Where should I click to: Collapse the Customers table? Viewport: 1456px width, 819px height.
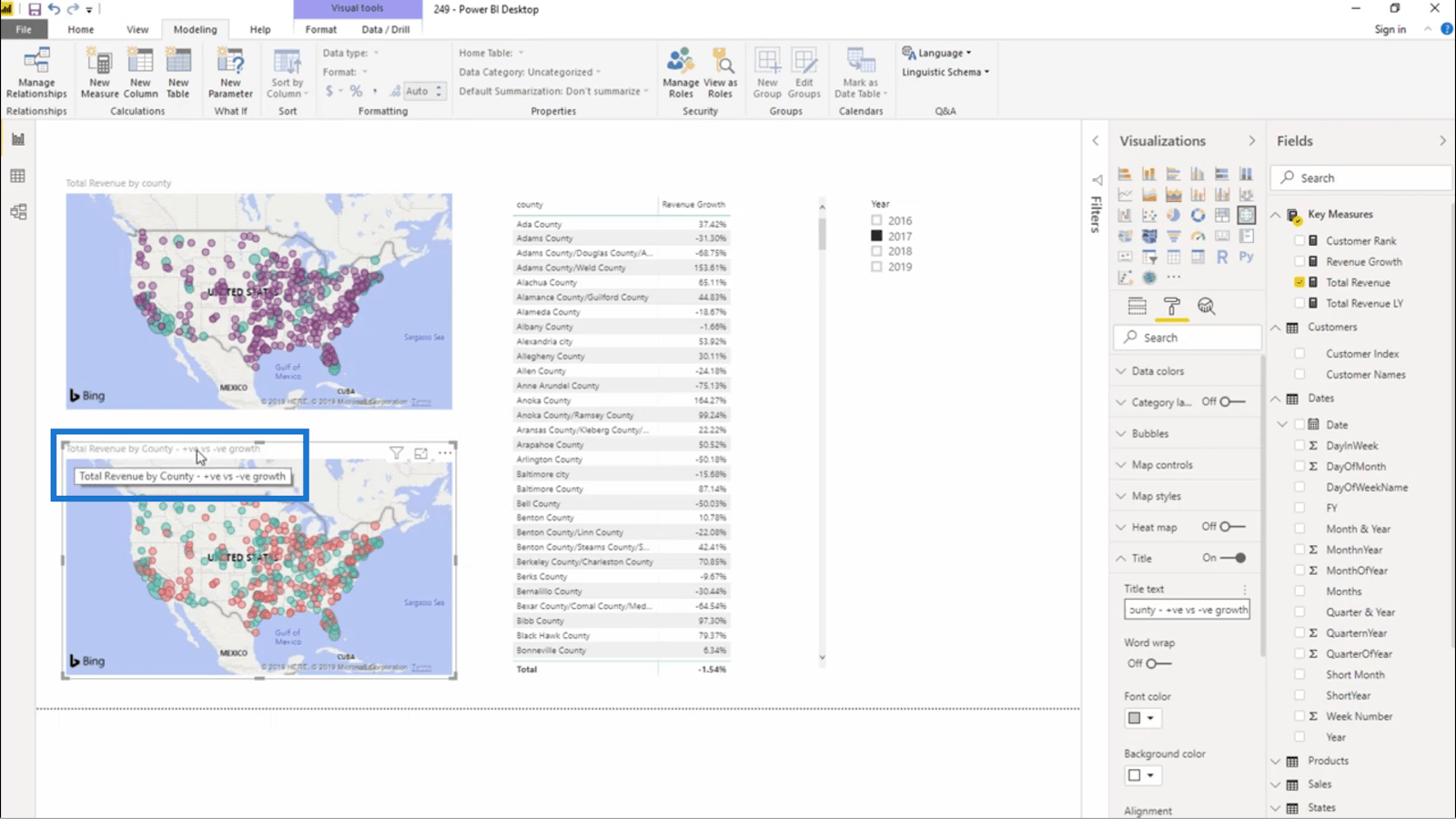pos(1276,327)
